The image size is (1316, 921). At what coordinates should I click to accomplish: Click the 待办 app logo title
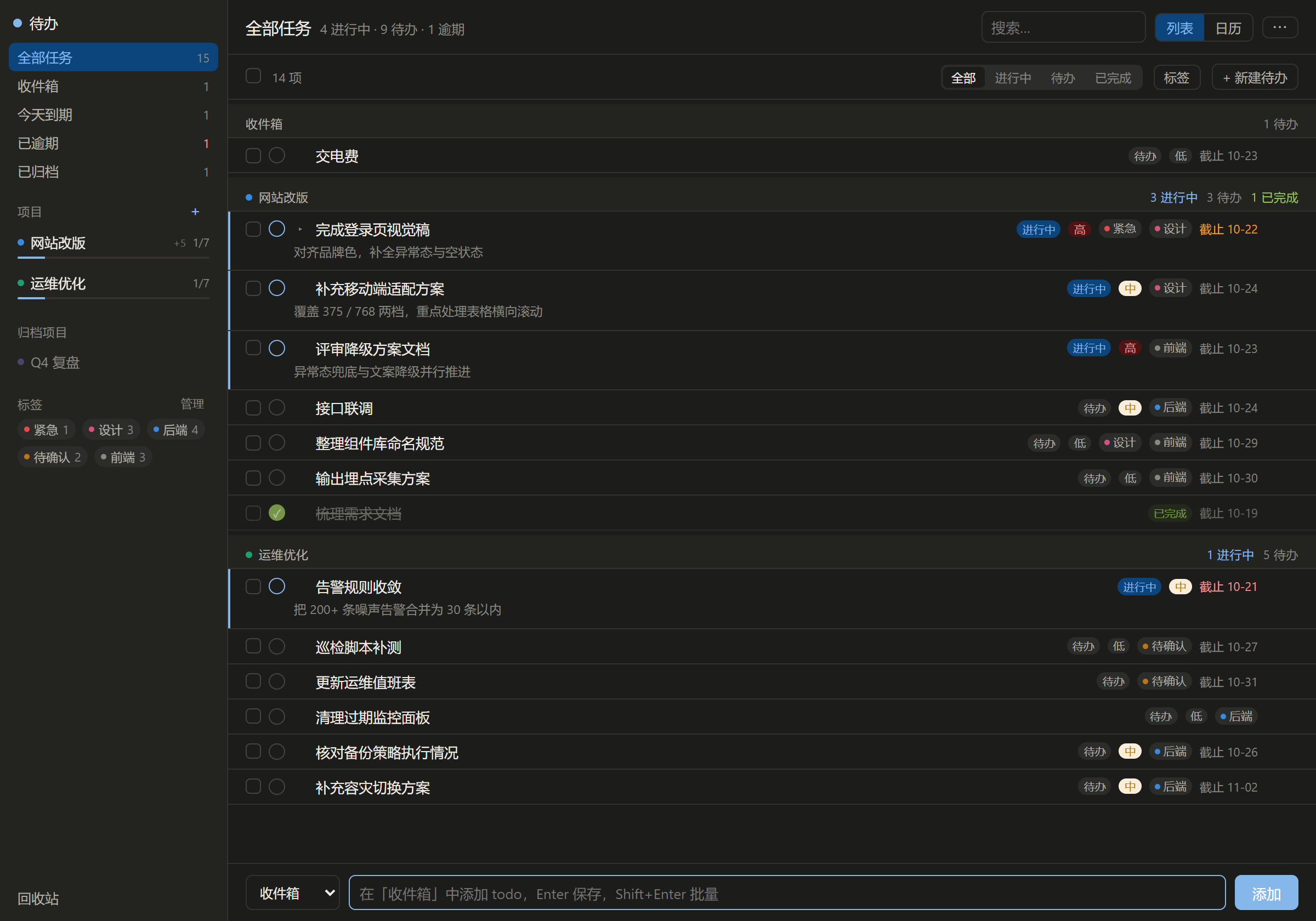(36, 24)
